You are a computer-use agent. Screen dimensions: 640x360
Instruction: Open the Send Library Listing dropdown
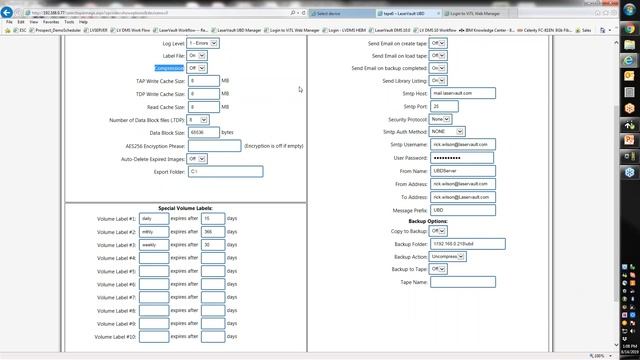tap(438, 80)
